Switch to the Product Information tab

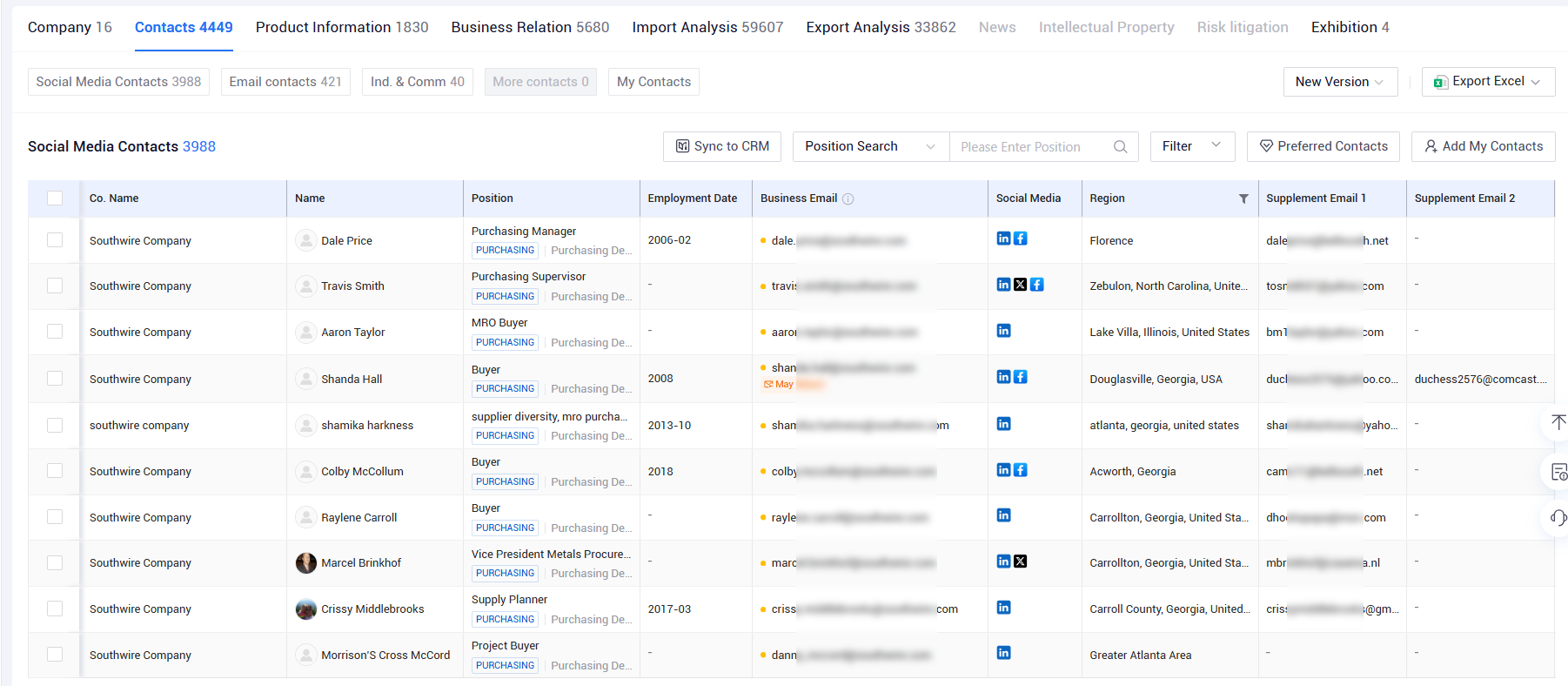click(342, 27)
